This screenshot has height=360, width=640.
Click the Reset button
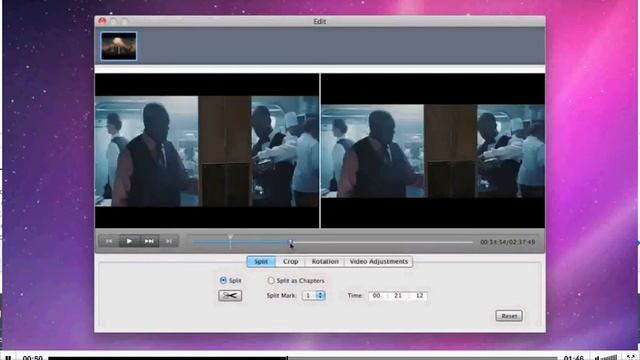pyautogui.click(x=509, y=316)
